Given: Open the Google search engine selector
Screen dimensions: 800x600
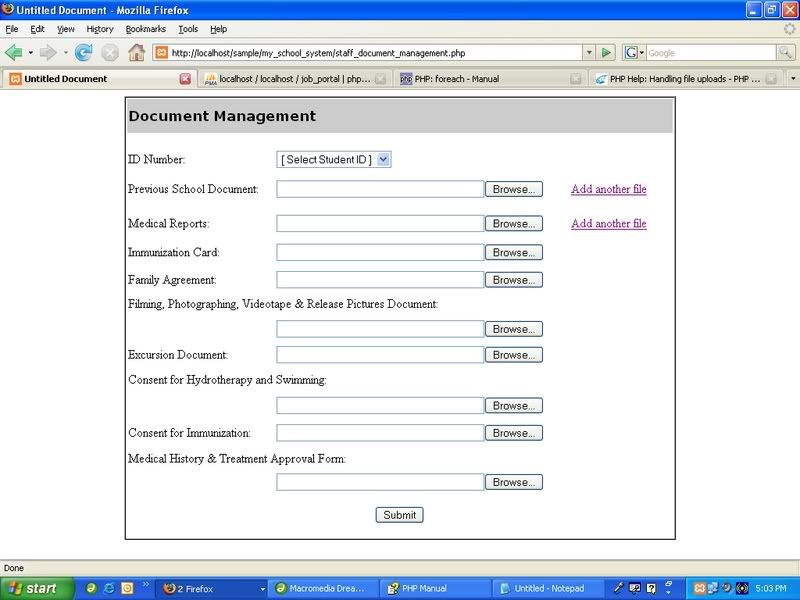Looking at the screenshot, I should coord(634,52).
